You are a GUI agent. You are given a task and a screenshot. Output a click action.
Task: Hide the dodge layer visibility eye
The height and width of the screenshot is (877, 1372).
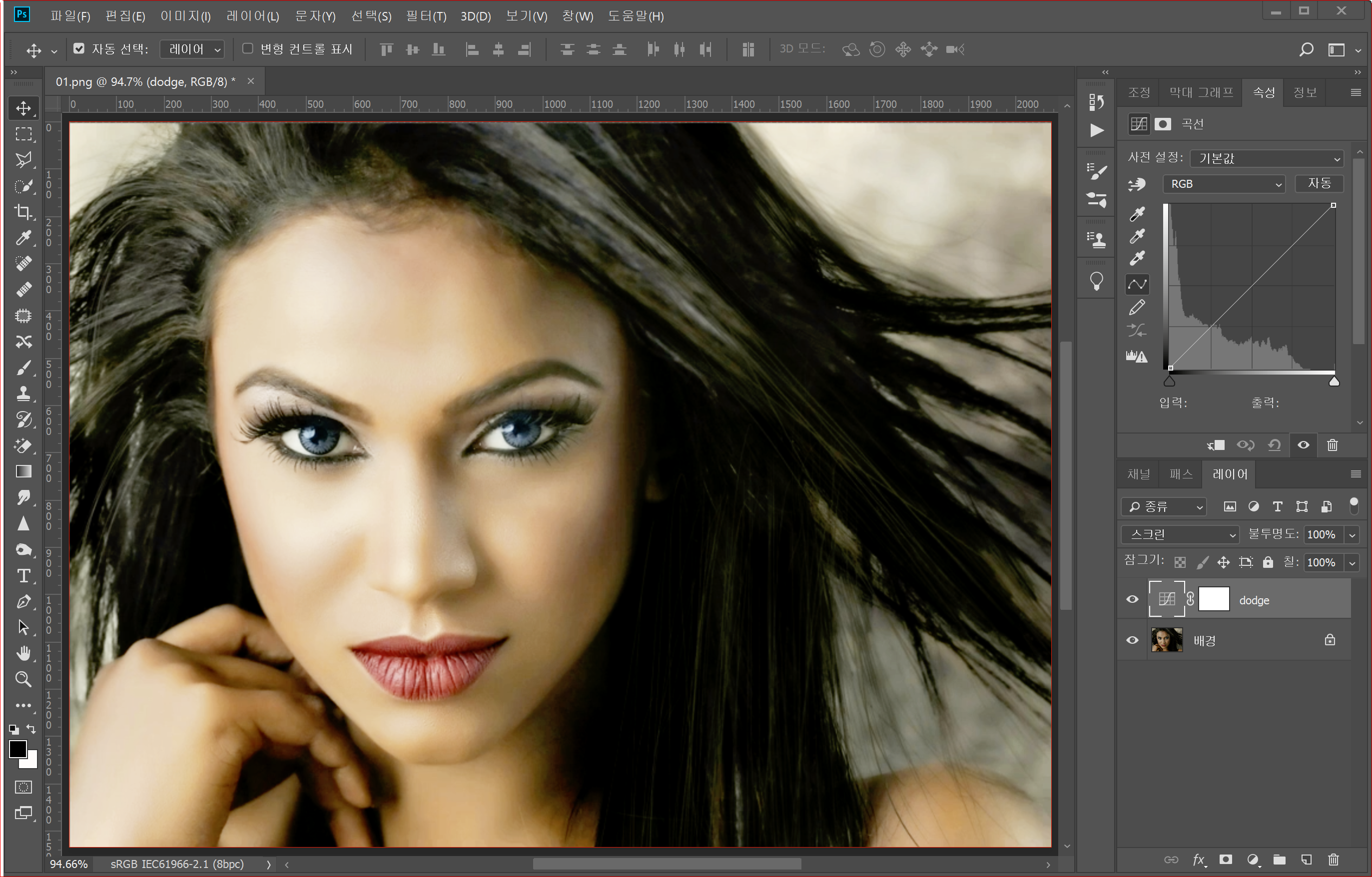[x=1132, y=599]
